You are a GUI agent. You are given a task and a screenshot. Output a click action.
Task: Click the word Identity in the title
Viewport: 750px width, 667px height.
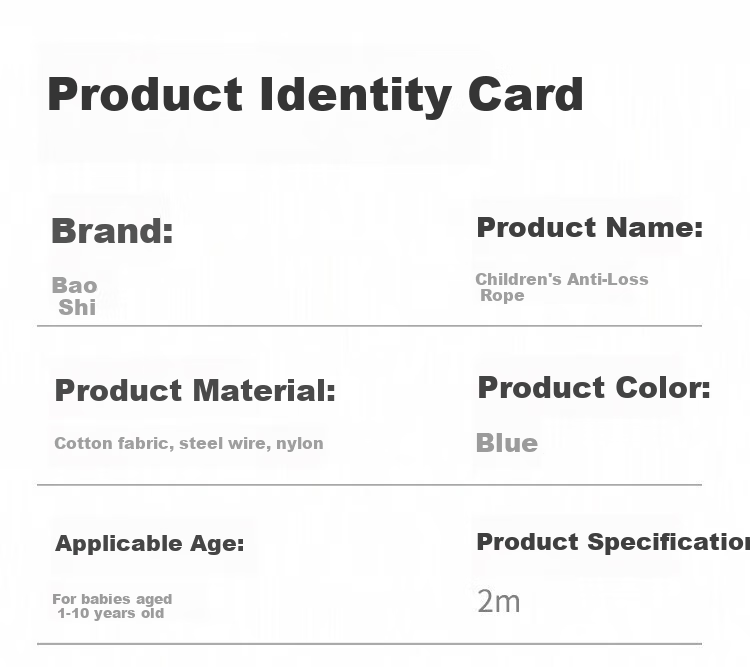356,97
